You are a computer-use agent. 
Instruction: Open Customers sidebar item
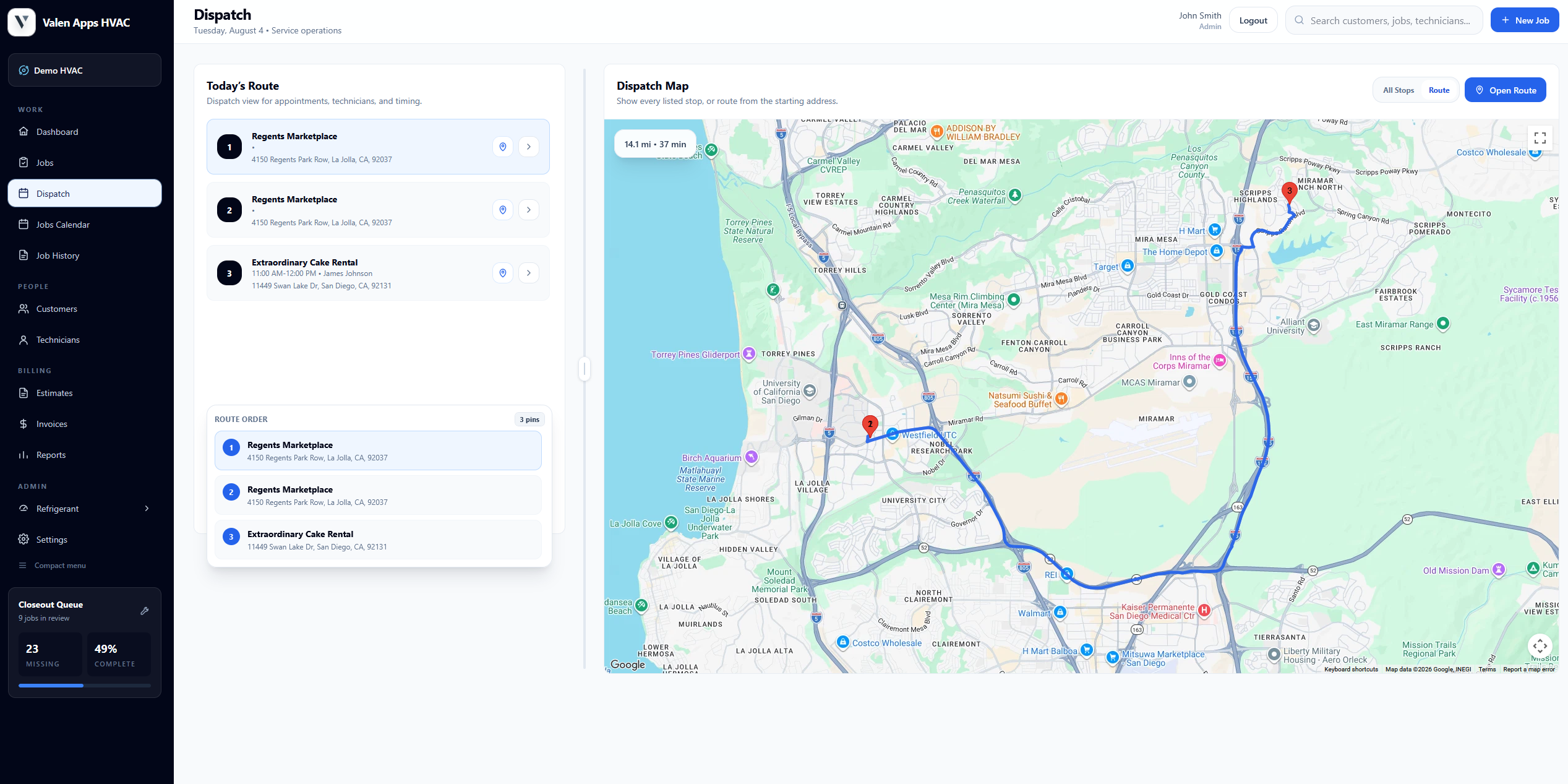pyautogui.click(x=85, y=309)
